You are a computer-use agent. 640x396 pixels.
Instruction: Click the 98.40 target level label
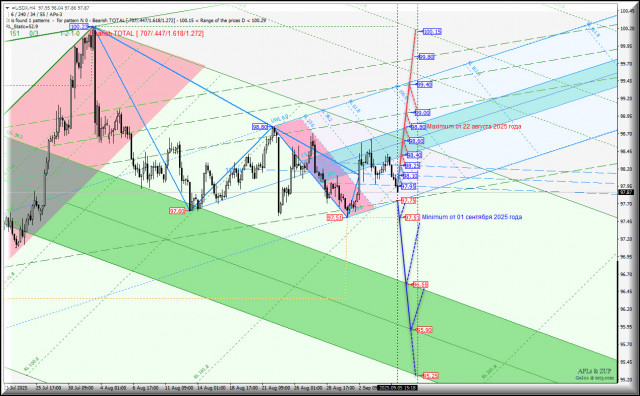coord(414,155)
